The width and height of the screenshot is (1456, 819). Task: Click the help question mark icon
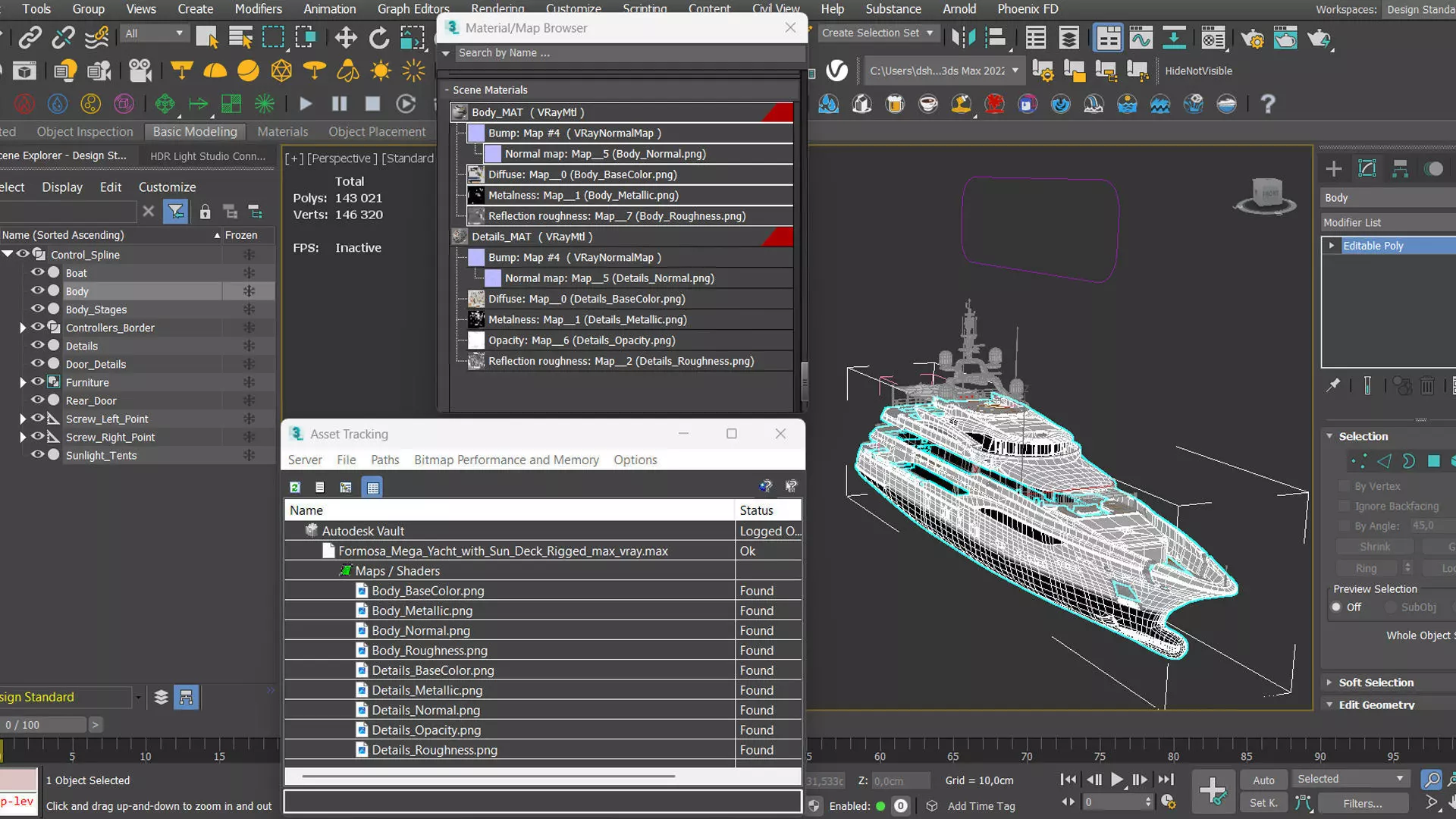(1267, 104)
